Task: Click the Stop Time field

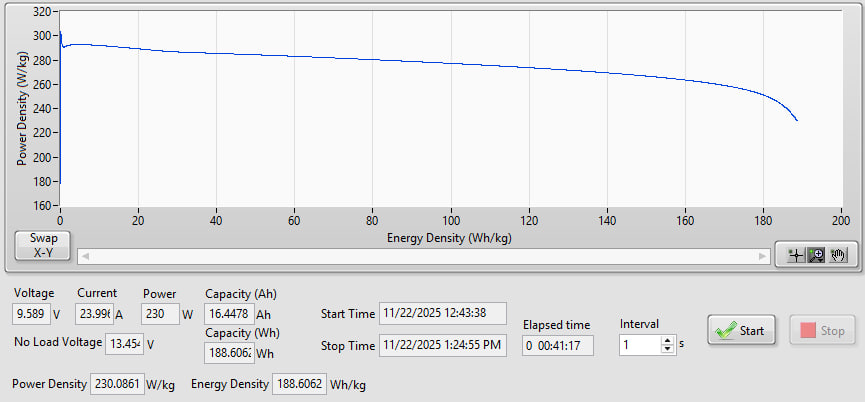Action: pos(443,346)
